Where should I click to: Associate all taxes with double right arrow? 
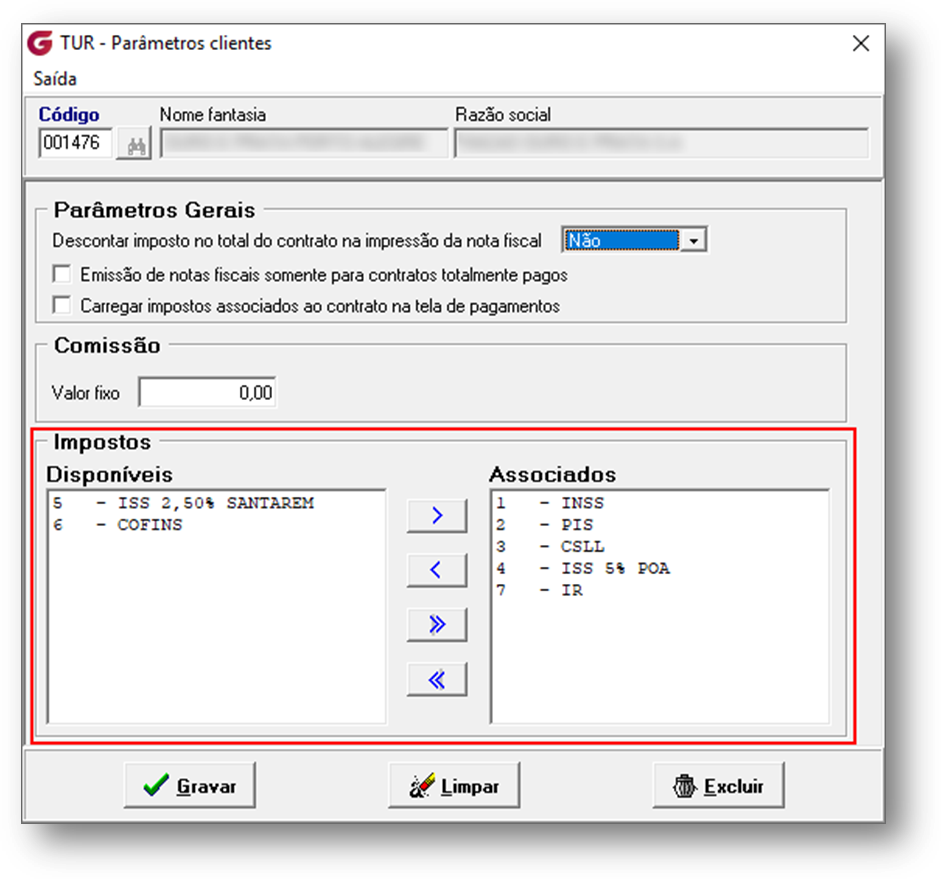[437, 625]
